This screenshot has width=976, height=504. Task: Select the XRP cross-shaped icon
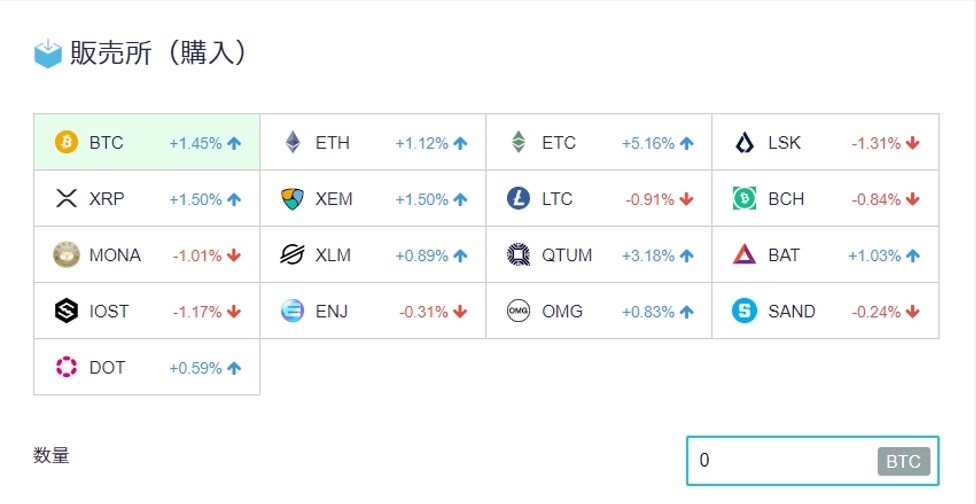[66, 198]
